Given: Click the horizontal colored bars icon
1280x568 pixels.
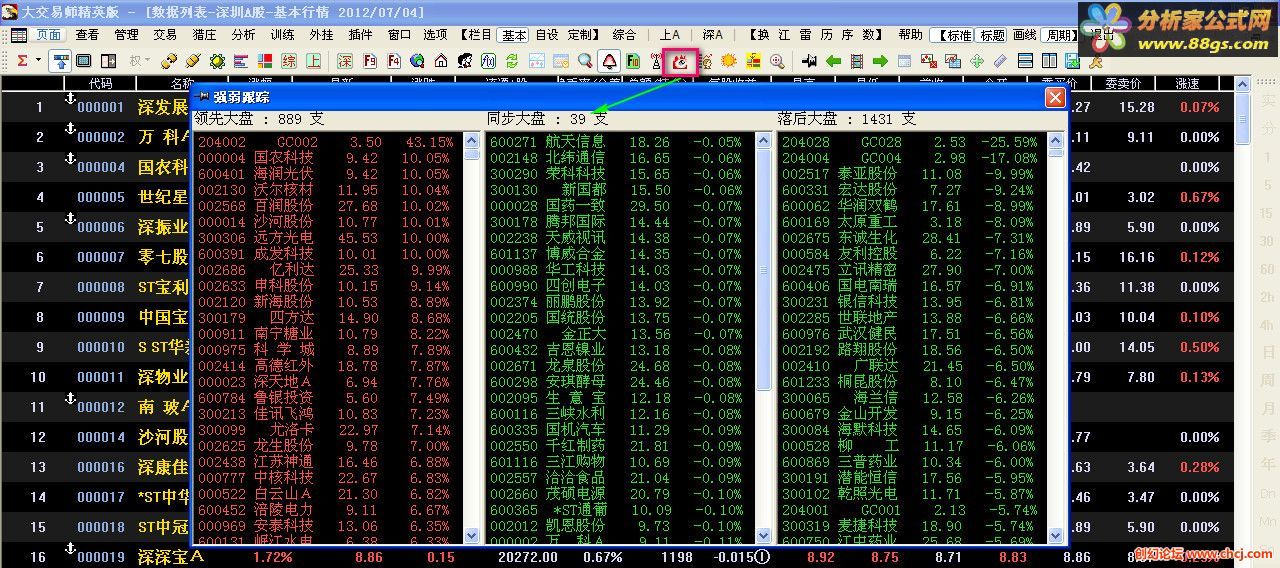Looking at the screenshot, I should pos(241,61).
